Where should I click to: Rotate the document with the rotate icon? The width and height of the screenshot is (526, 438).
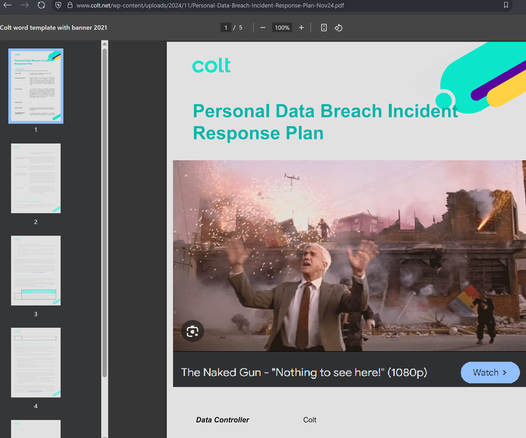(x=338, y=28)
